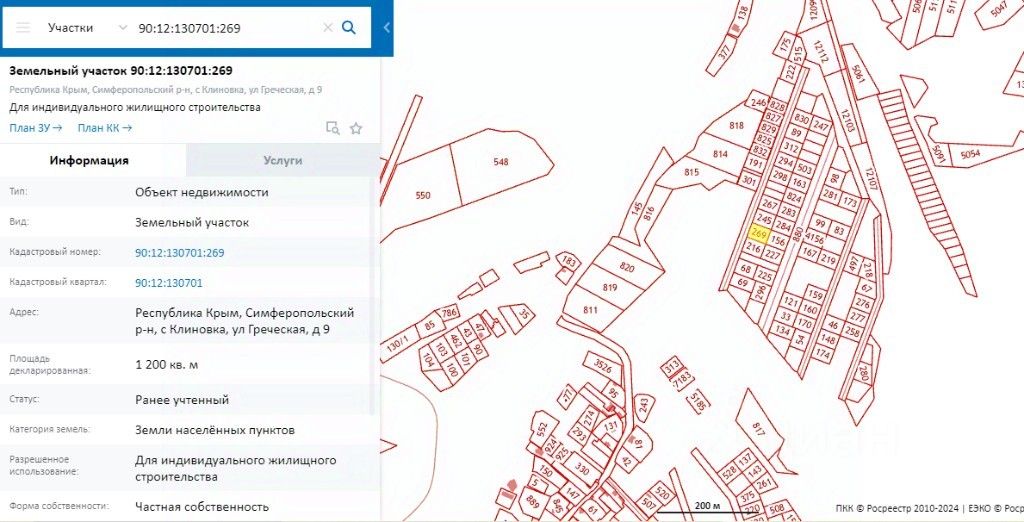Click the 'Частная собственность' ownership value
Viewport: 1024px width, 522px height.
[202, 506]
